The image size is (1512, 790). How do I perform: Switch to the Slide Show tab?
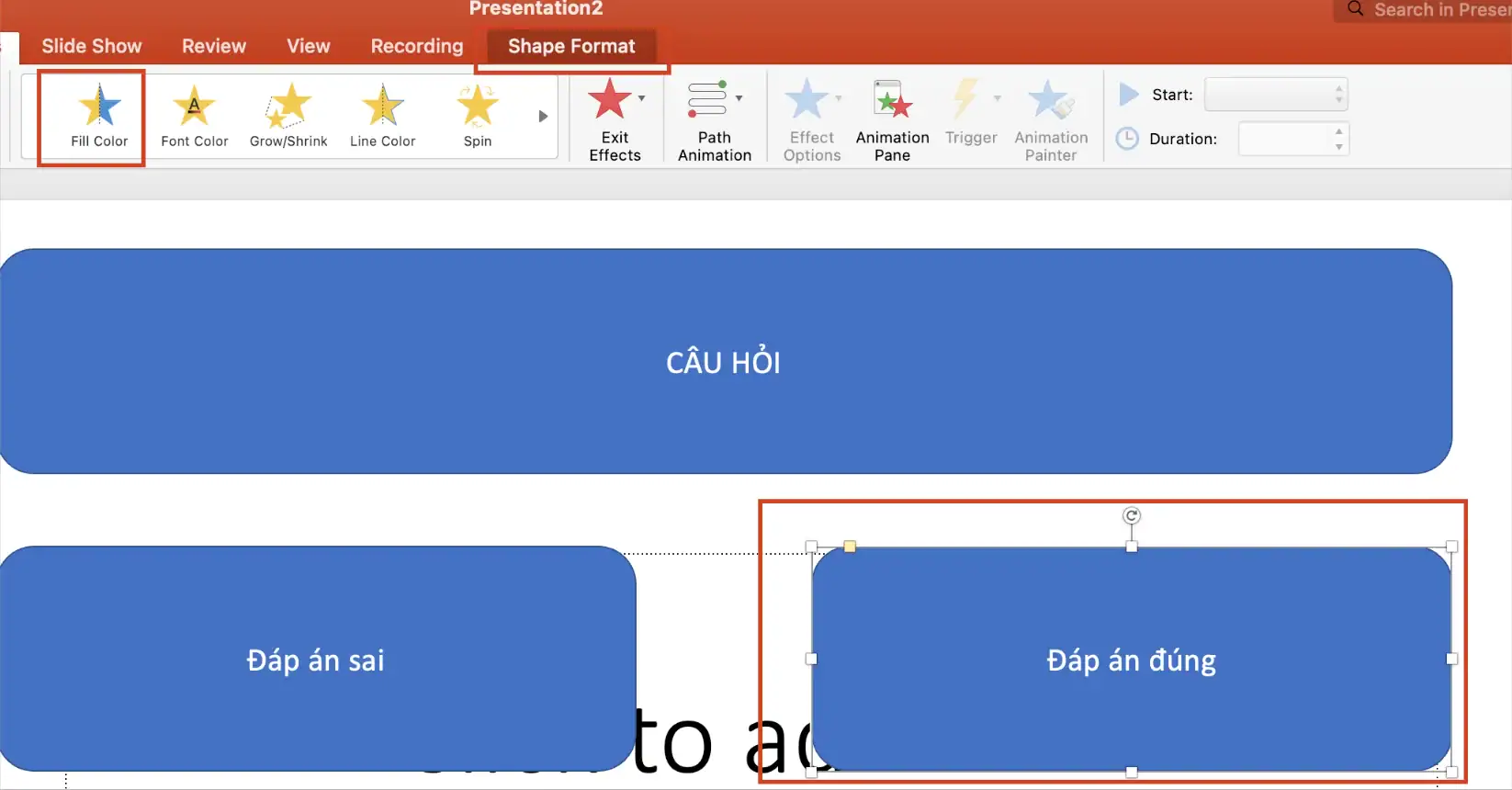click(x=92, y=46)
